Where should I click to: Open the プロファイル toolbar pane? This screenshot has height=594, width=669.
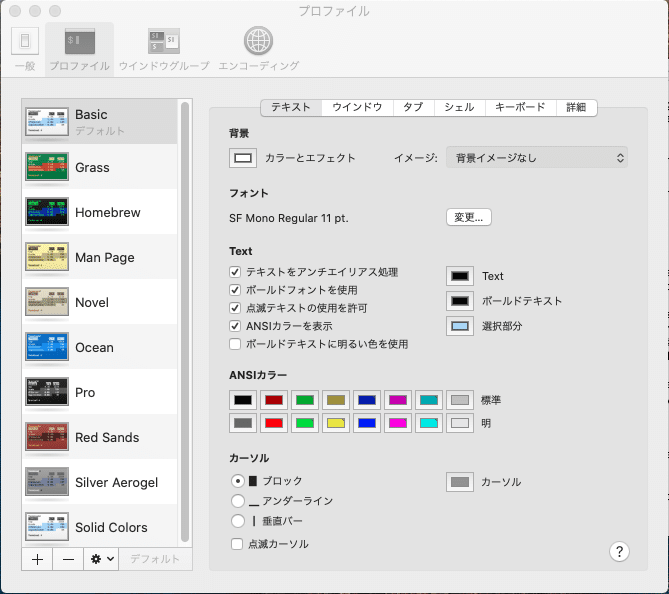point(79,49)
